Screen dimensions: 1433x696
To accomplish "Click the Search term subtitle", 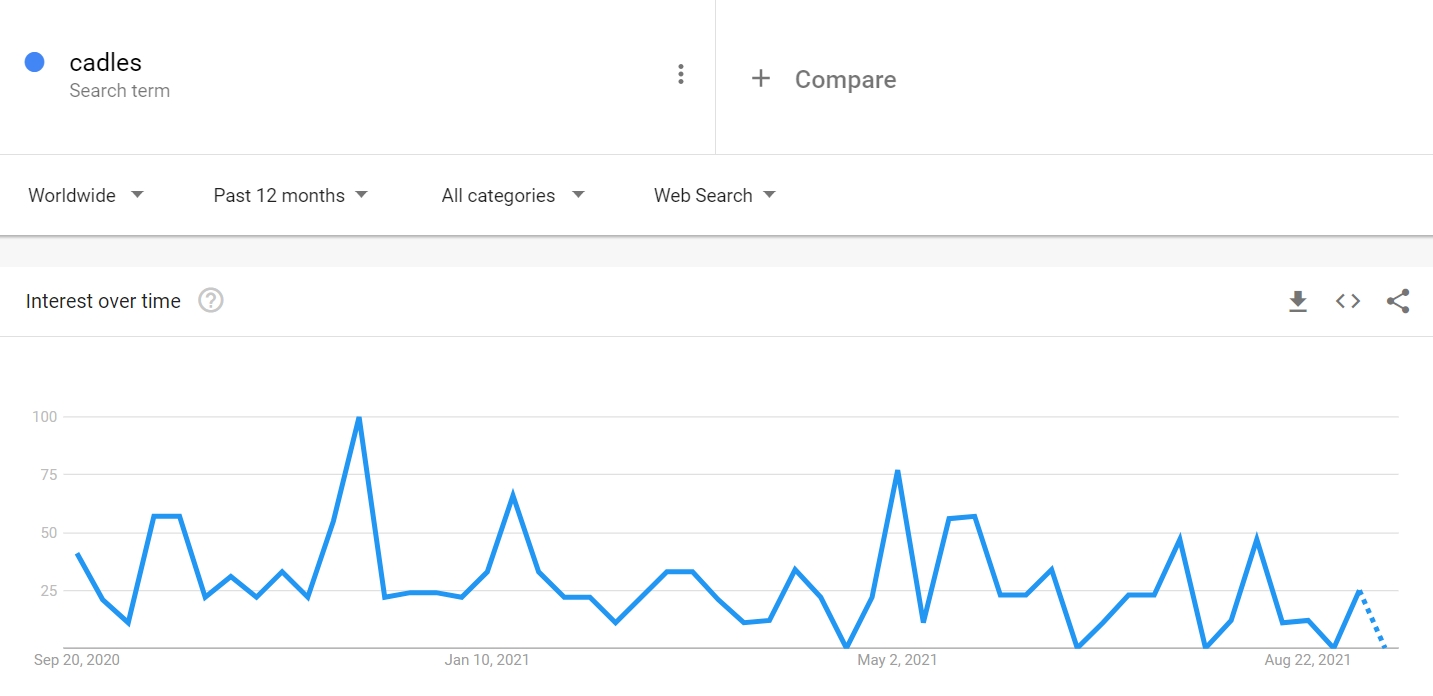I will pos(120,90).
